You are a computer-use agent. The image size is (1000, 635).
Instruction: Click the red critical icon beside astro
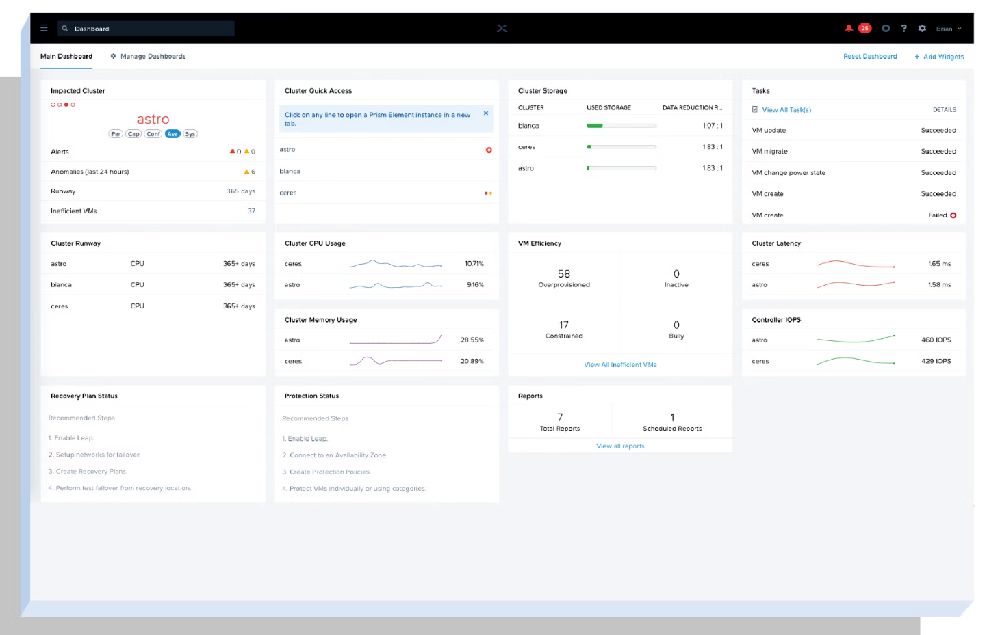[488, 150]
